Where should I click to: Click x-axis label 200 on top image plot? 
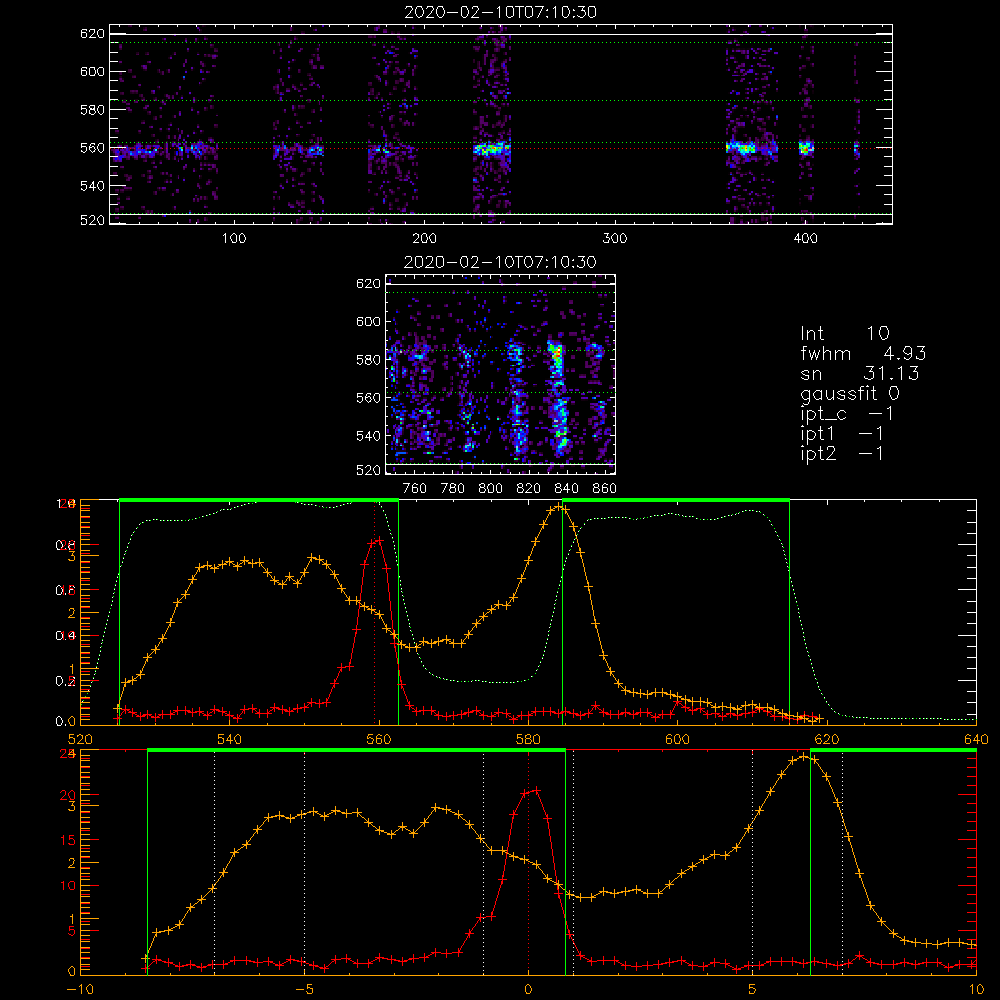pyautogui.click(x=424, y=239)
